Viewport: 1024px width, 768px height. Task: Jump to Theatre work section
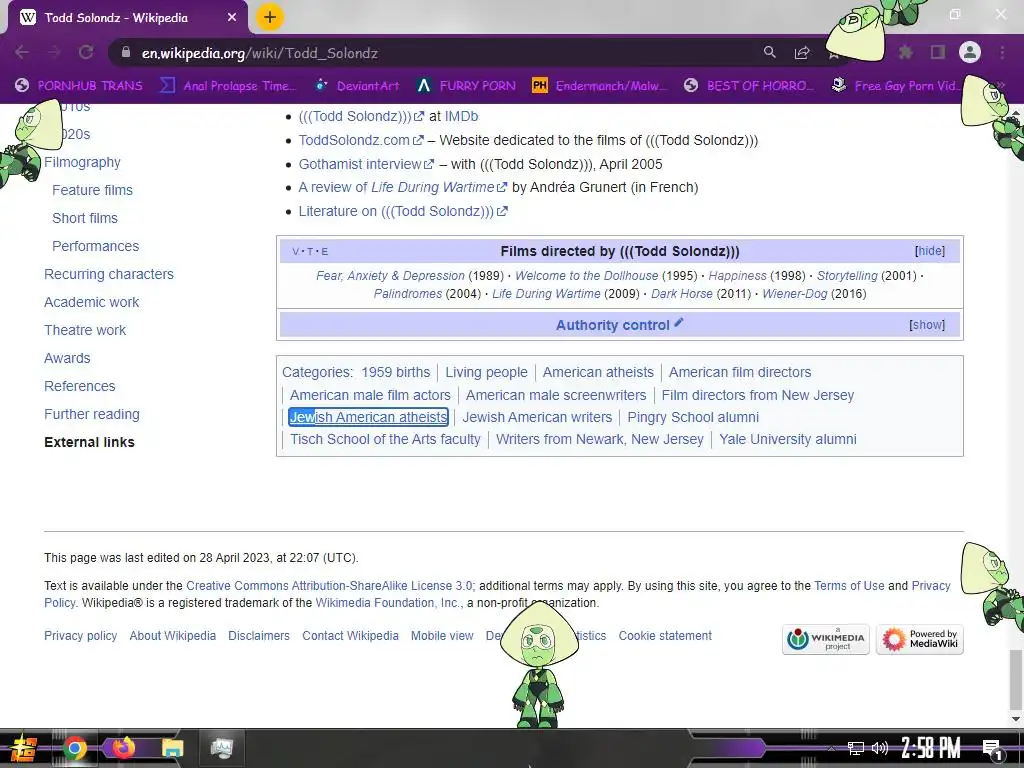click(85, 330)
